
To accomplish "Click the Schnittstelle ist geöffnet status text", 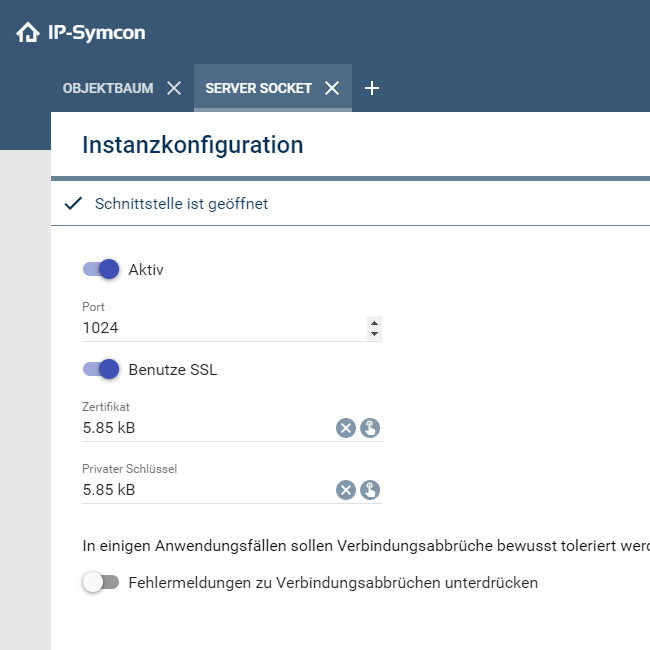I will click(181, 204).
